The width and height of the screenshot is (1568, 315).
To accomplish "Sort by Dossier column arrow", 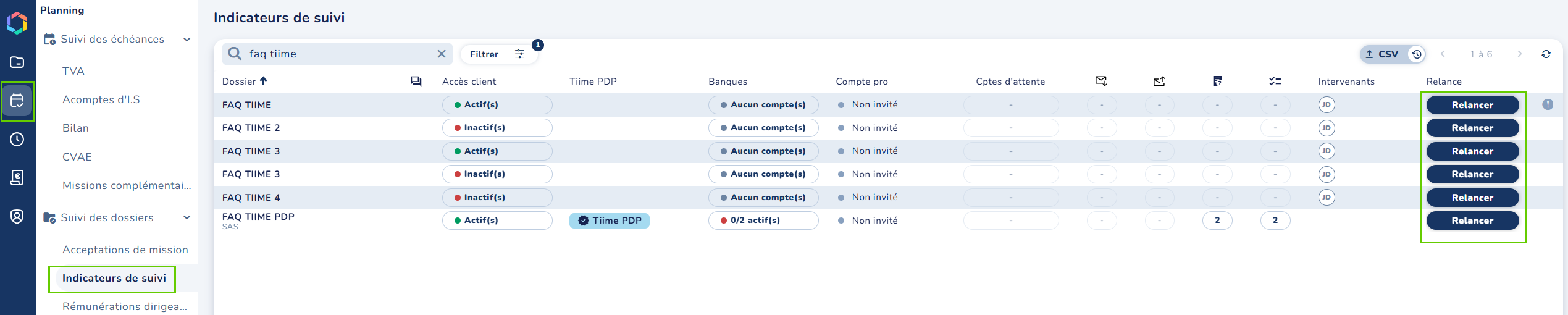I will coord(264,81).
